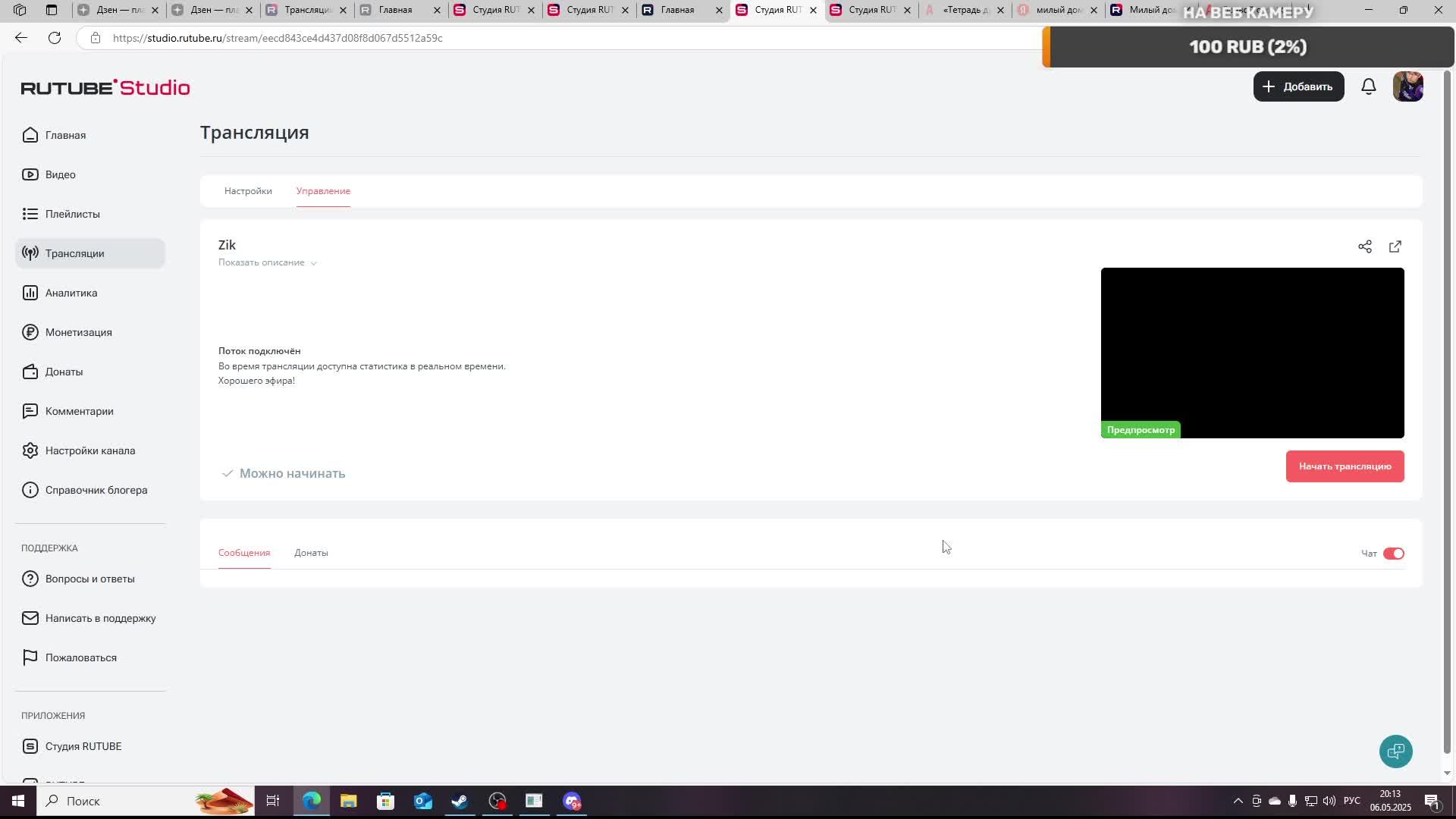Image resolution: width=1456 pixels, height=819 pixels.
Task: Click the Добавить button
Action: tap(1298, 86)
